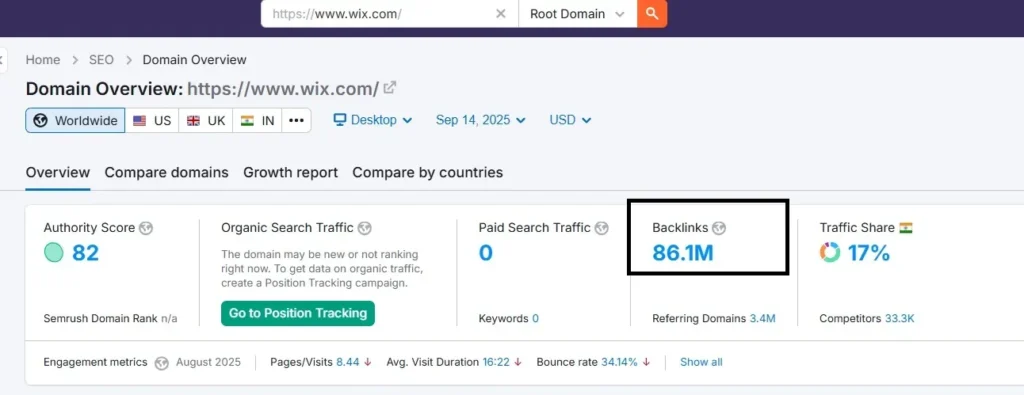Click Semrush Domain Rank n/a text

(x=110, y=319)
